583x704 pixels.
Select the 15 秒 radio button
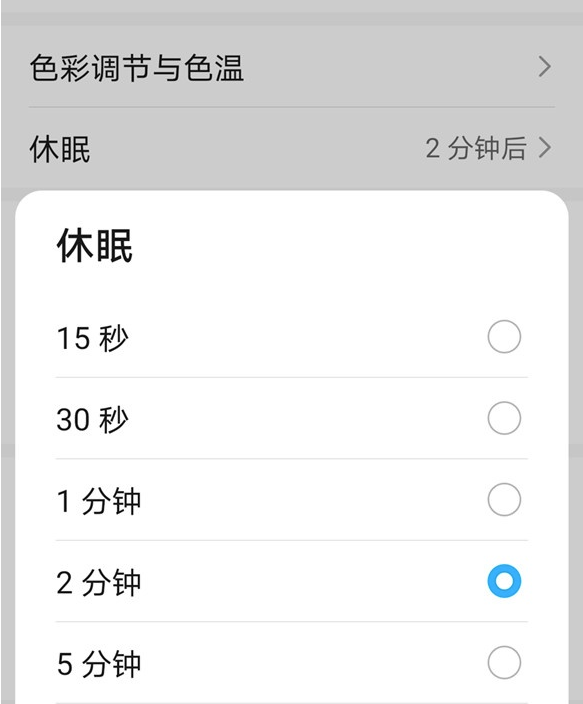[504, 337]
